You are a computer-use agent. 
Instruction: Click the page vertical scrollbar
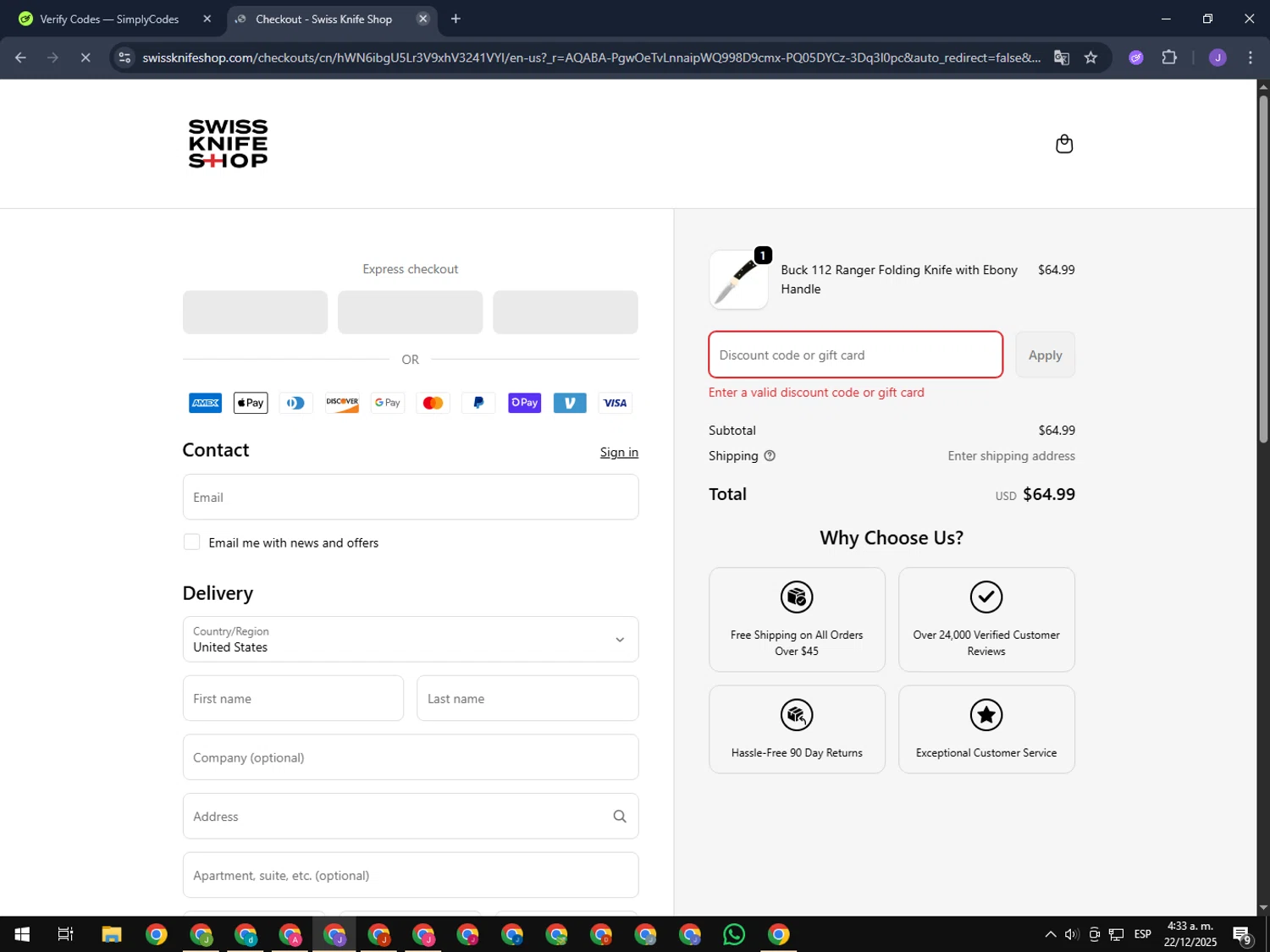pos(1262,271)
